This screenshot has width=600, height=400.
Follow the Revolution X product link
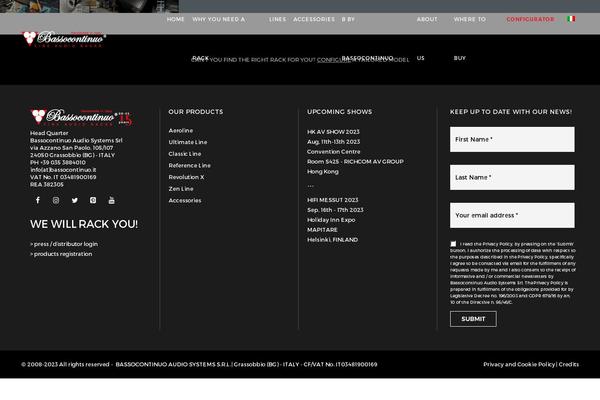pyautogui.click(x=186, y=177)
